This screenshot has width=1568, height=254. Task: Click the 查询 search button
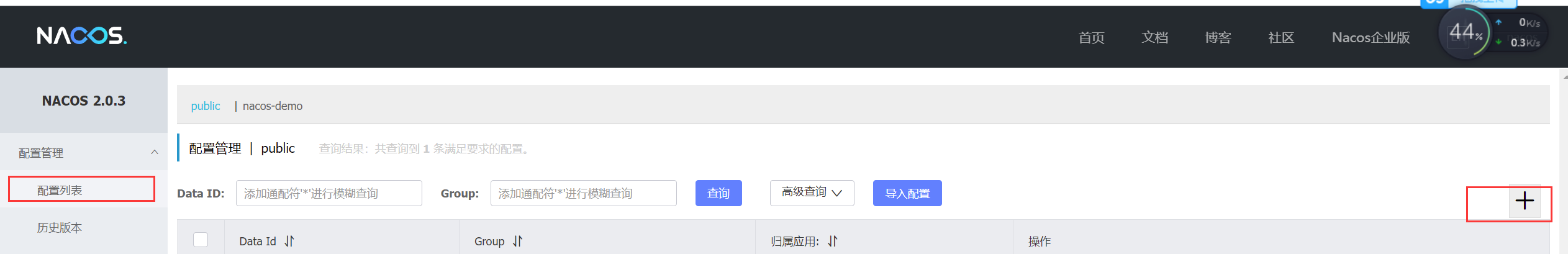(718, 193)
